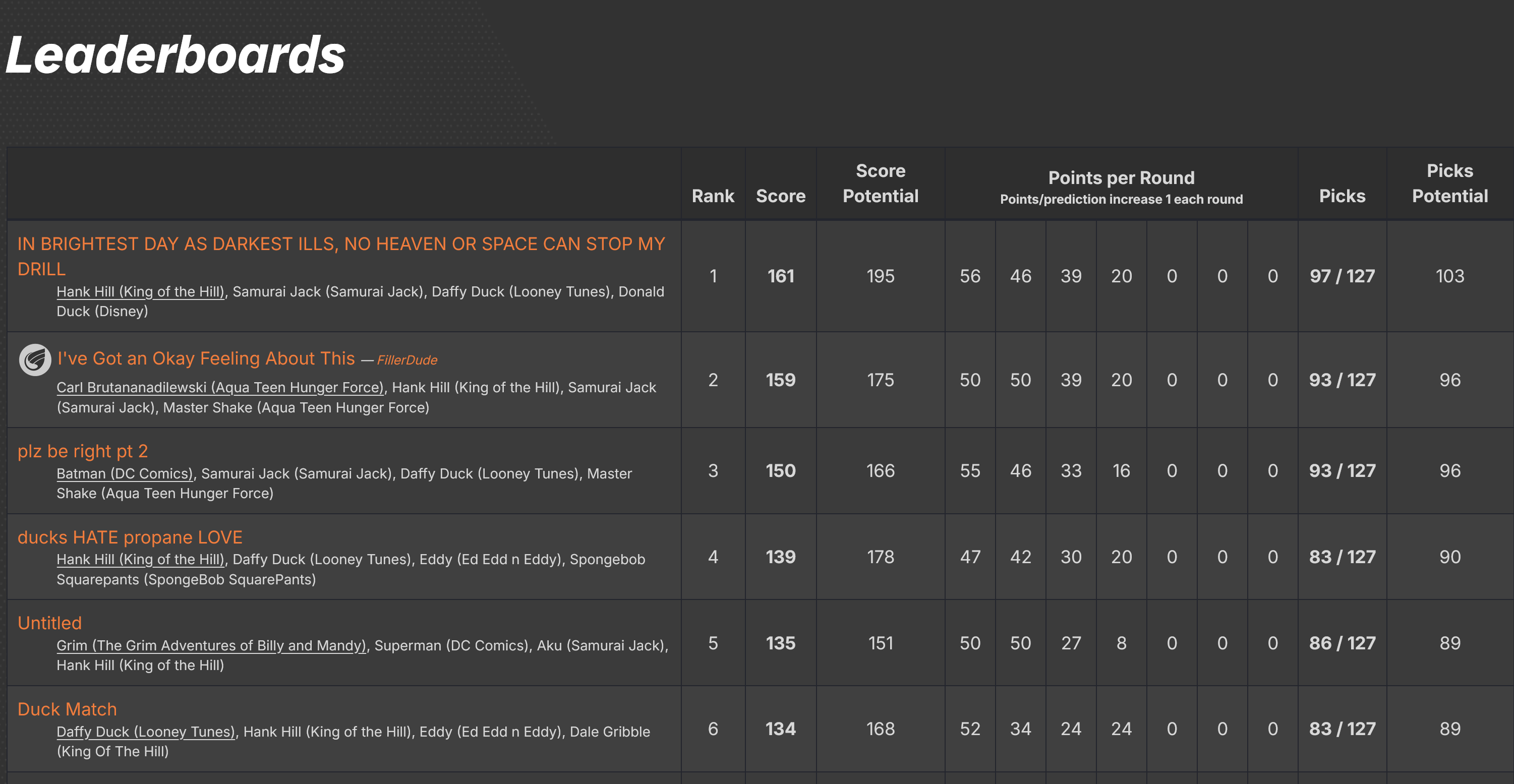Open 'I've Got an Okay Feeling About This' bracket
The width and height of the screenshot is (1514, 784).
tap(206, 358)
